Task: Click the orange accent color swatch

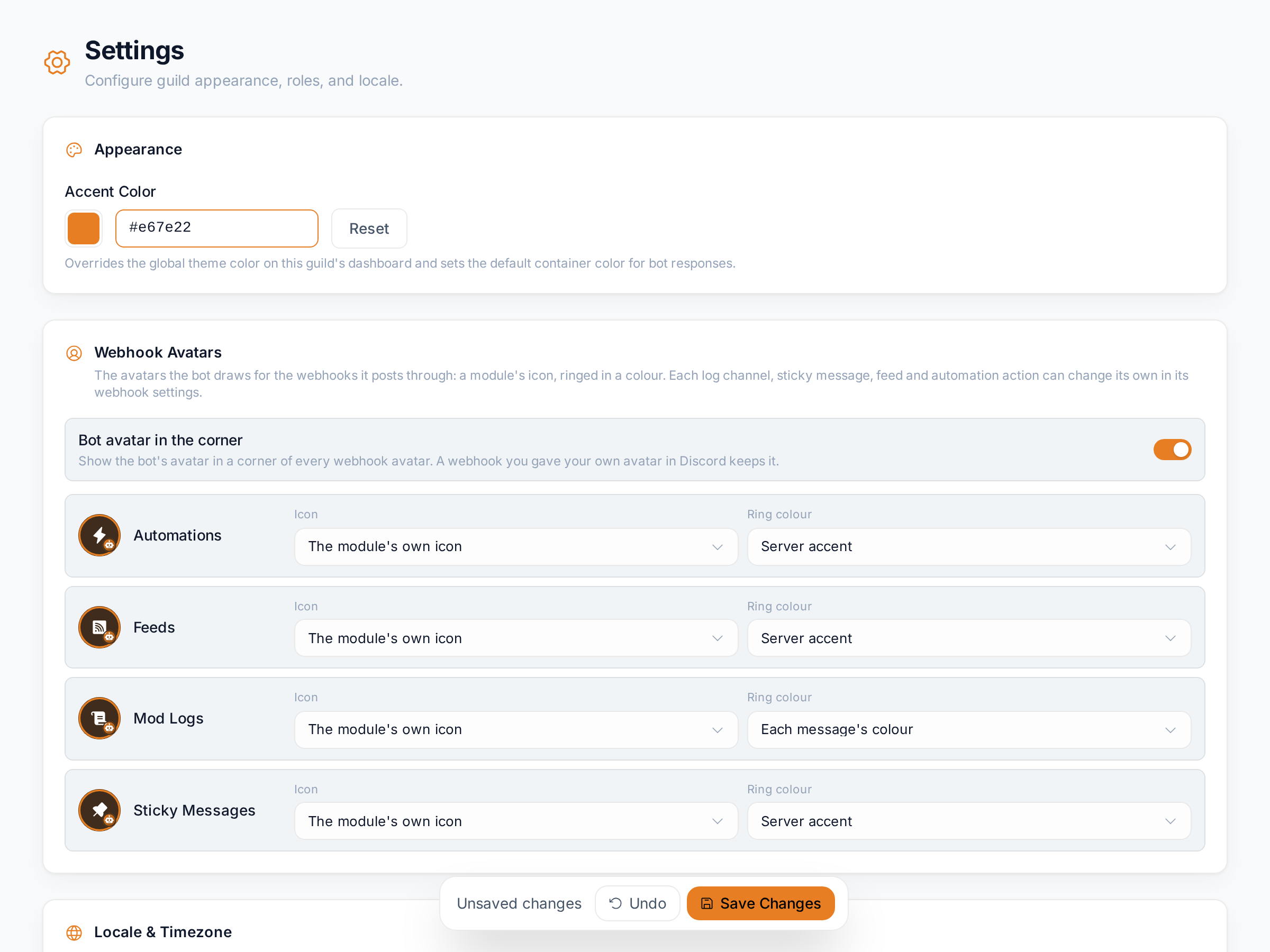Action: tap(84, 228)
